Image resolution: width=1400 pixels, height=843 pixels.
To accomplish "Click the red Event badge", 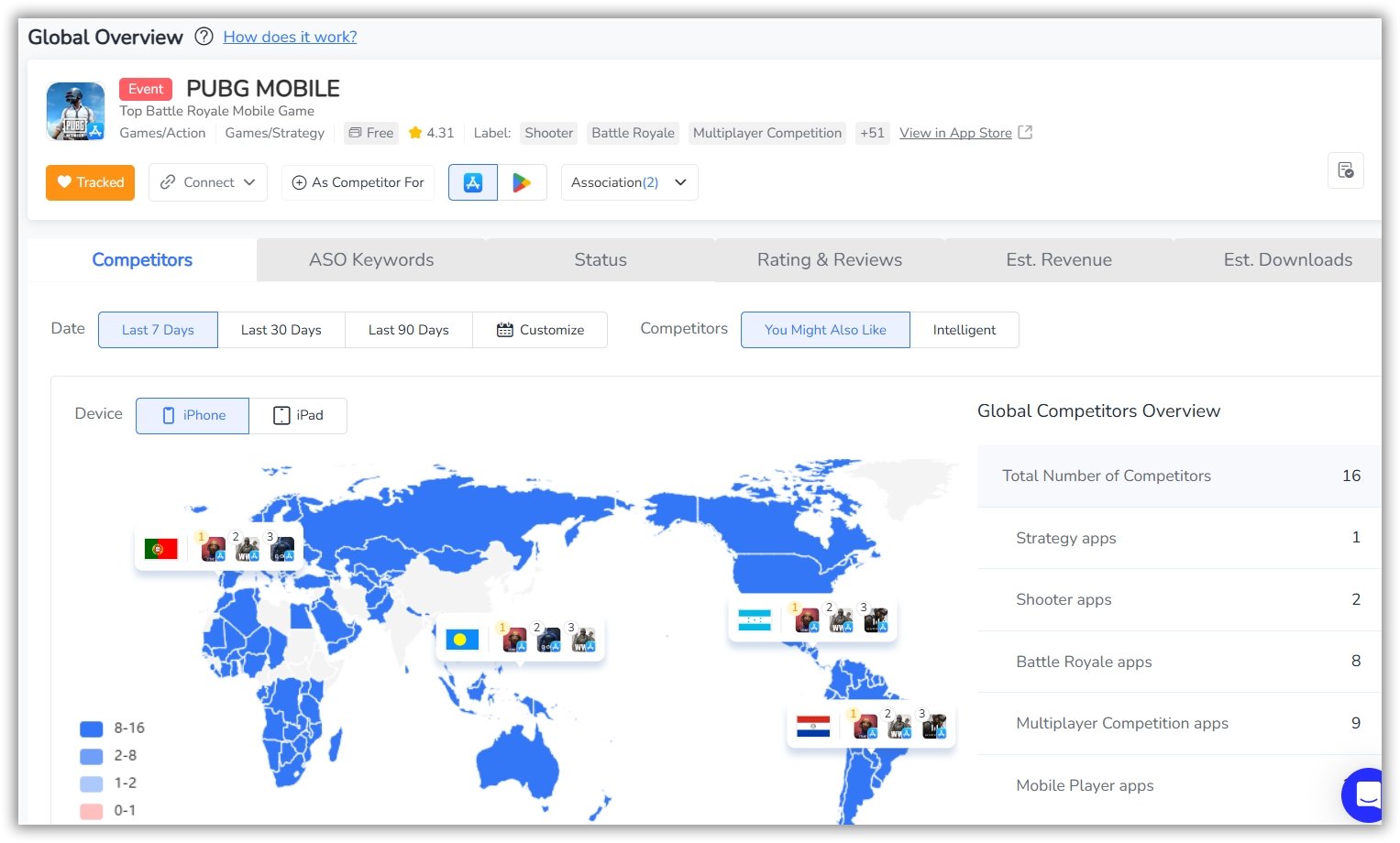I will coord(146,89).
